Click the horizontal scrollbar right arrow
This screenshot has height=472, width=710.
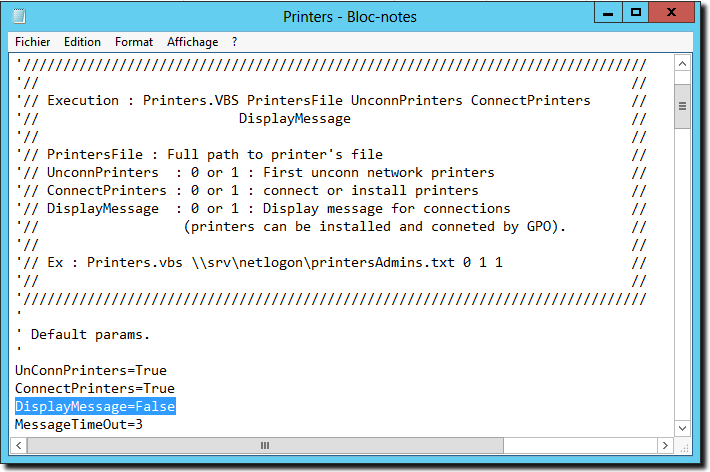pos(665,445)
